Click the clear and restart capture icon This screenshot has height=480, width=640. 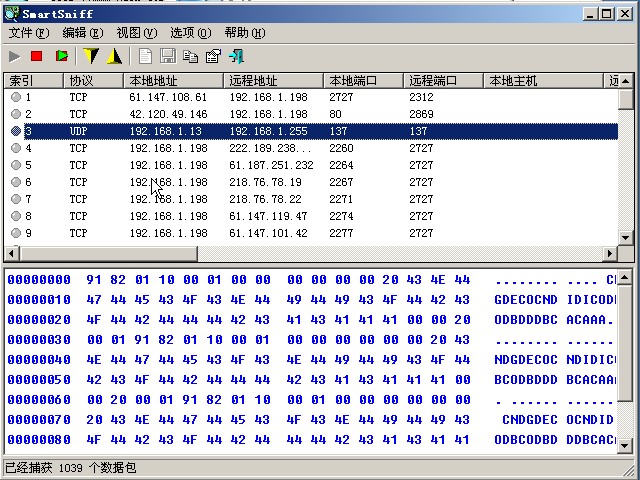[x=62, y=57]
